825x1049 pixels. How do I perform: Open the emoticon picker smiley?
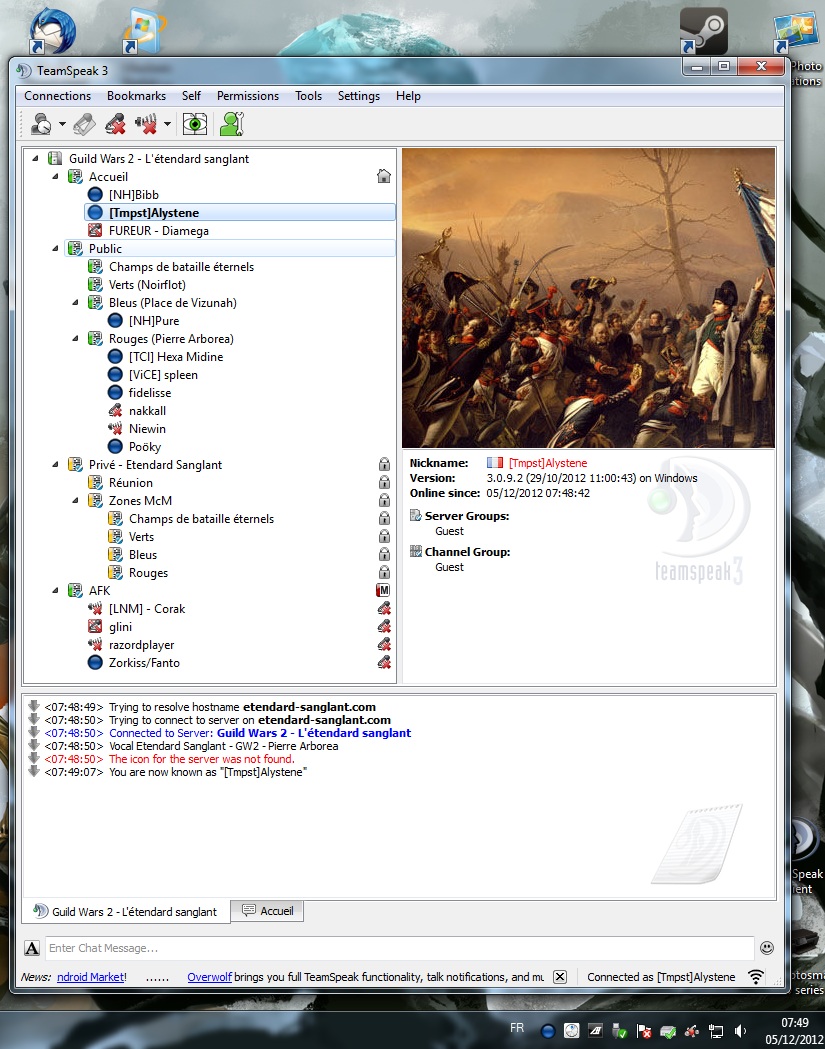[x=767, y=947]
